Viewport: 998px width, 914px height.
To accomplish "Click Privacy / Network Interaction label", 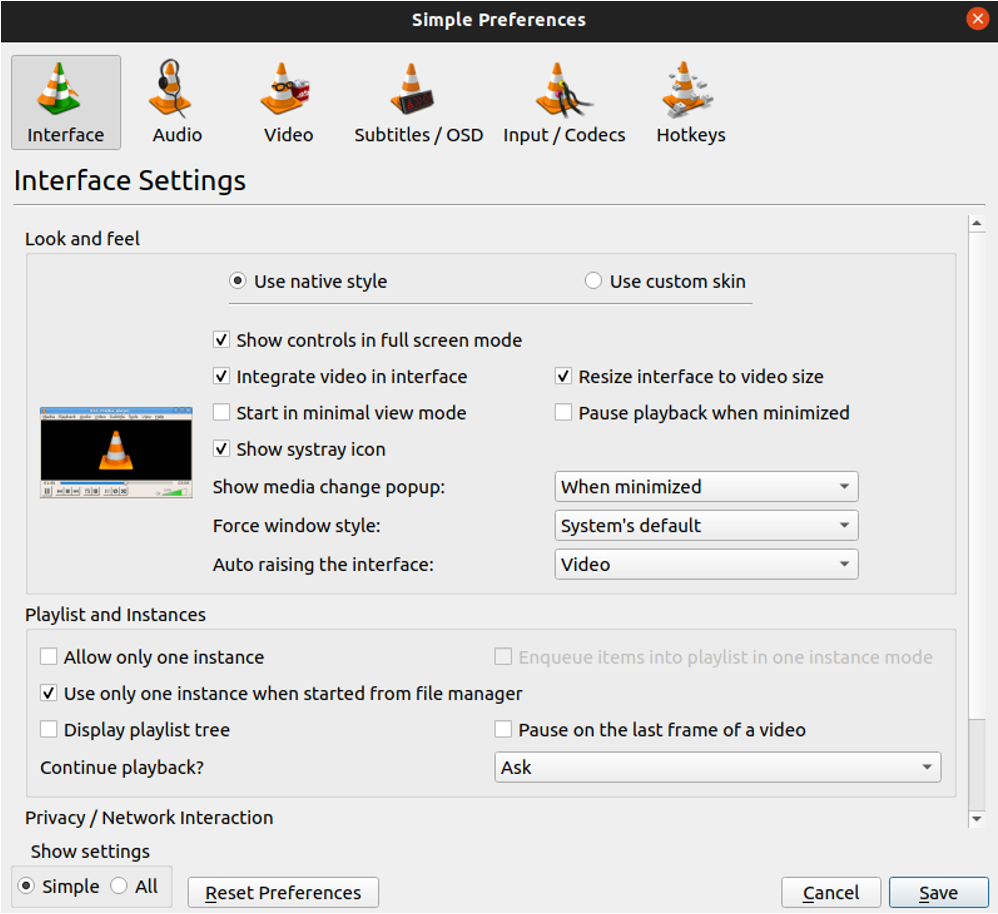I will pos(149,817).
